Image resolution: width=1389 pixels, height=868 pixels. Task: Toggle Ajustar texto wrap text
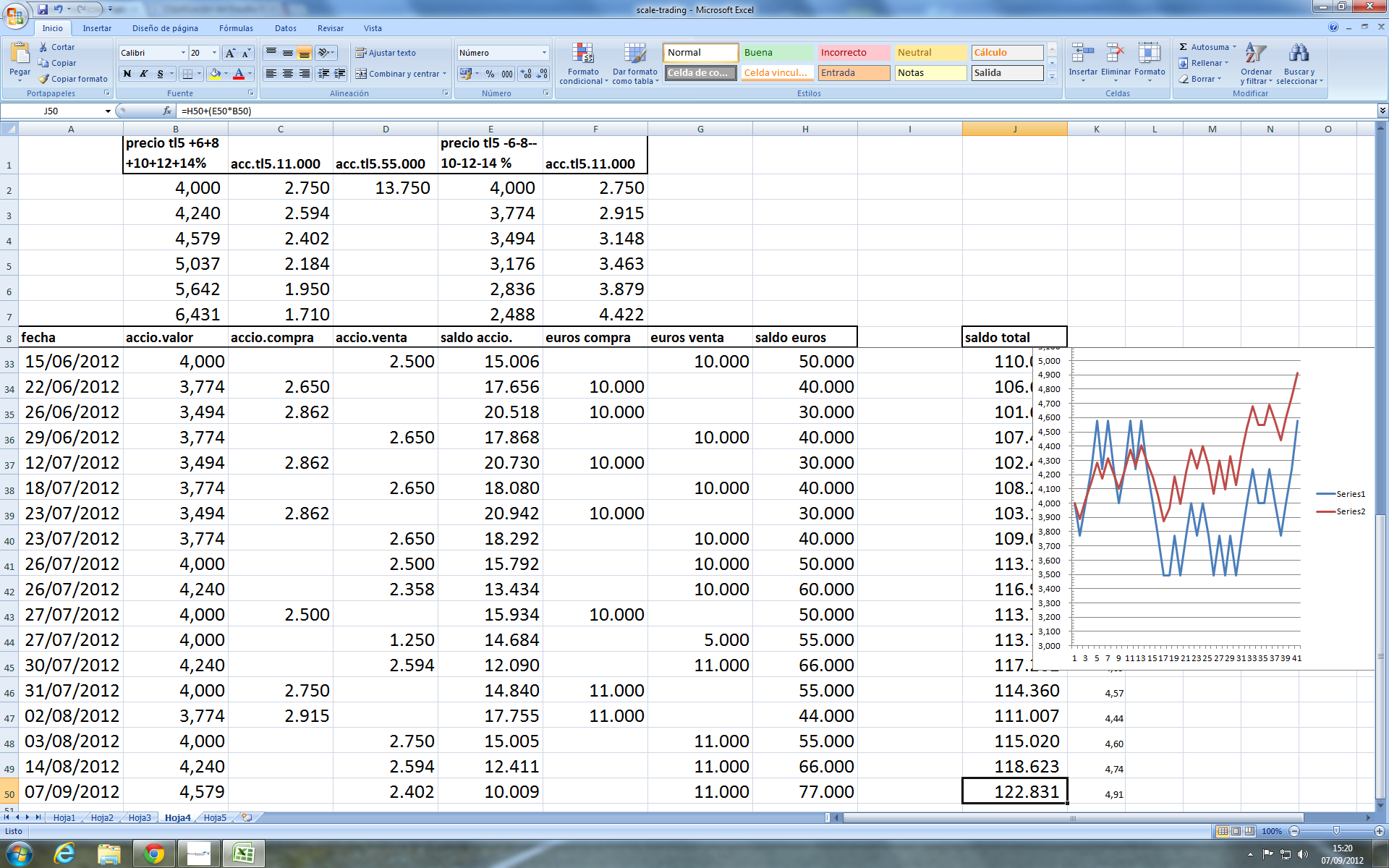pos(385,53)
